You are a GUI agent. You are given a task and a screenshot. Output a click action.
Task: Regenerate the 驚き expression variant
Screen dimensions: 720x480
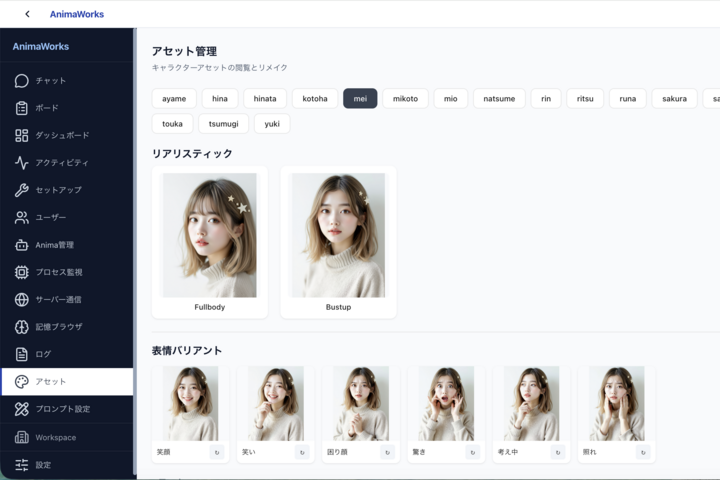click(x=472, y=452)
